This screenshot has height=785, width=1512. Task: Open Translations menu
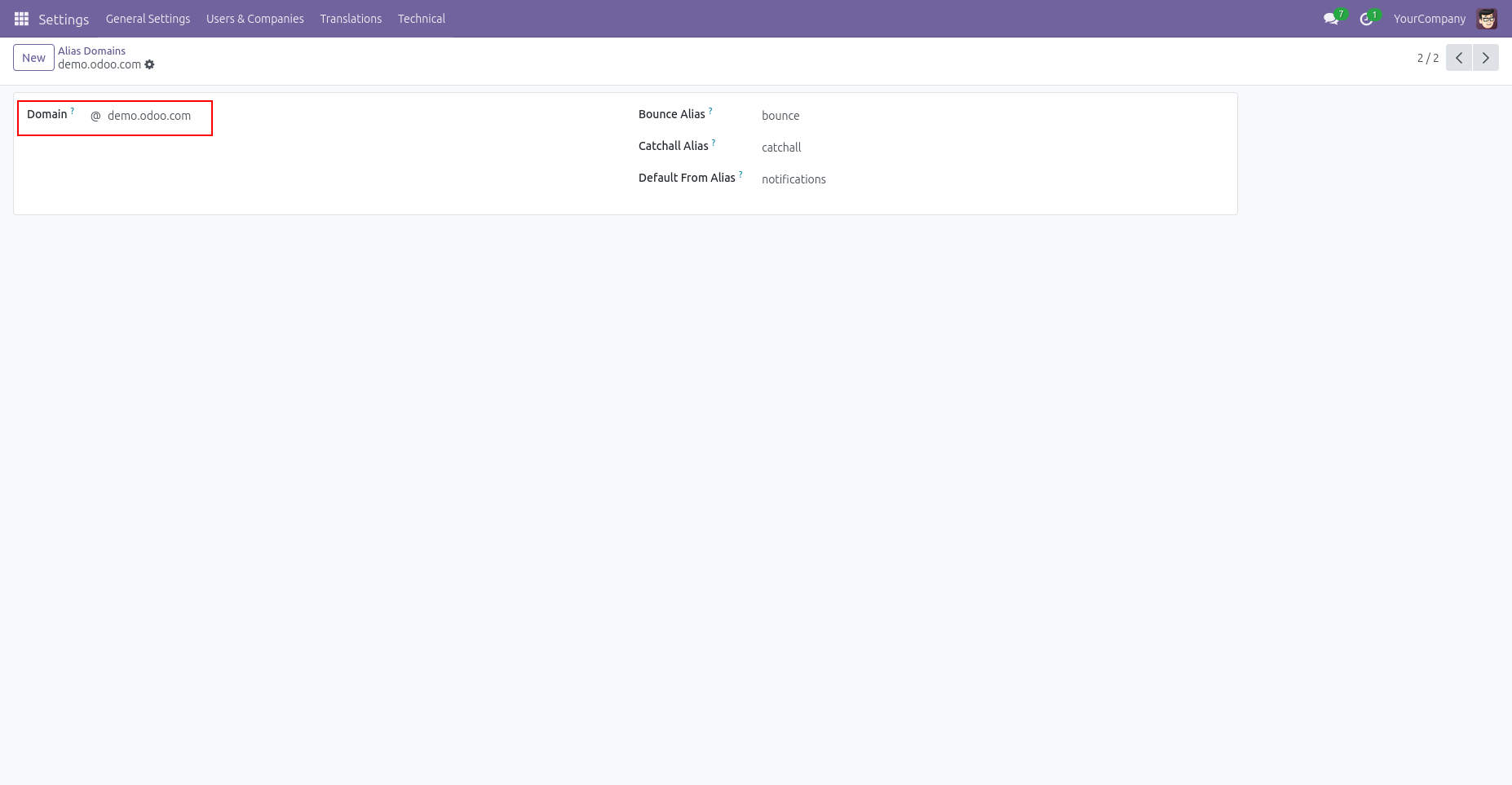point(351,19)
